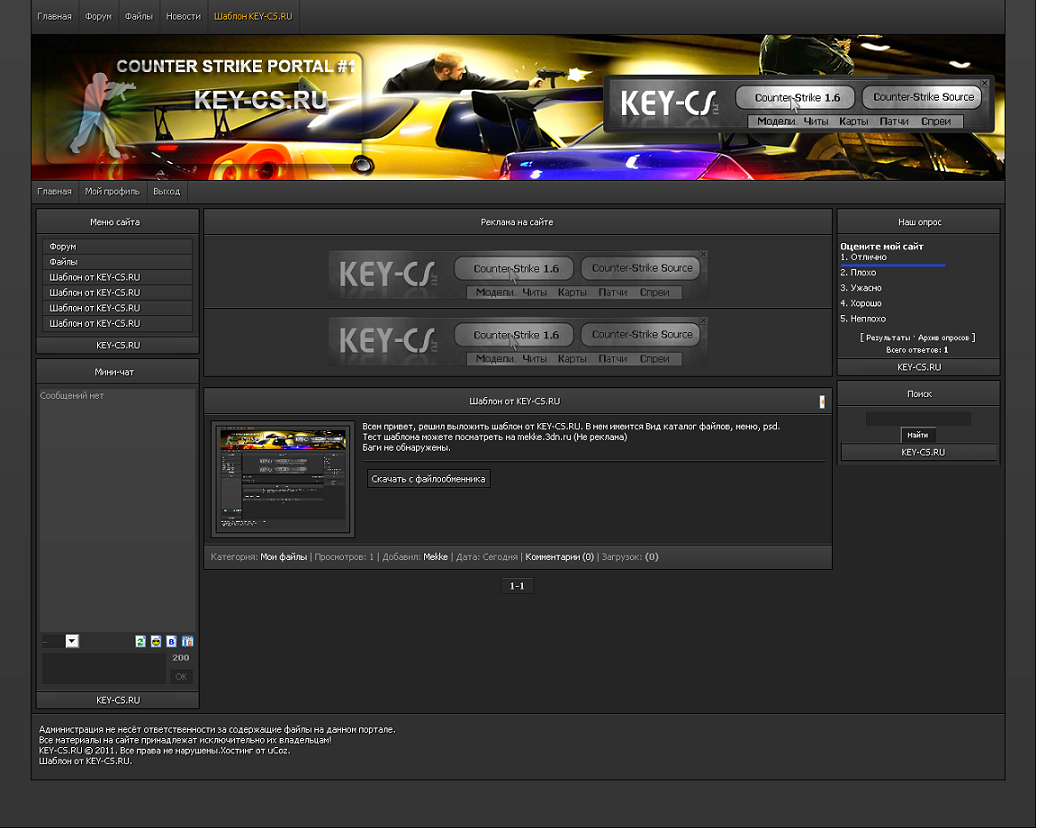1037x829 pixels.
Task: Click Counter-Strike Source in the upper ad banner
Action: [642, 268]
